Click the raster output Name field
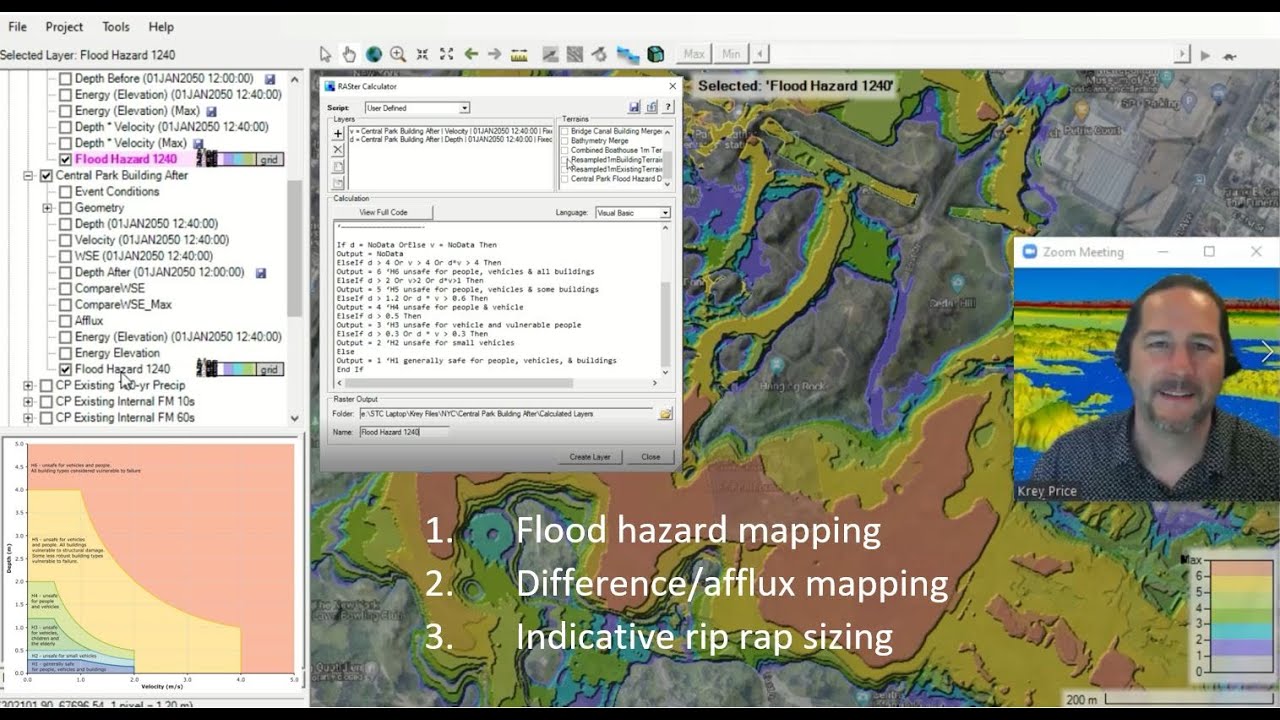Viewport: 1280px width, 720px height. pos(402,432)
